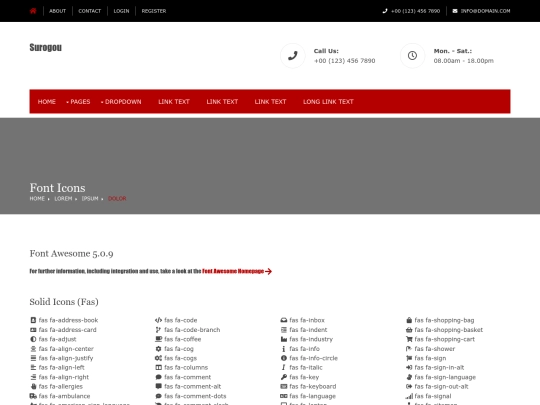The image size is (540, 405).
Task: Click the fa-align-justify icon
Action: [33, 358]
